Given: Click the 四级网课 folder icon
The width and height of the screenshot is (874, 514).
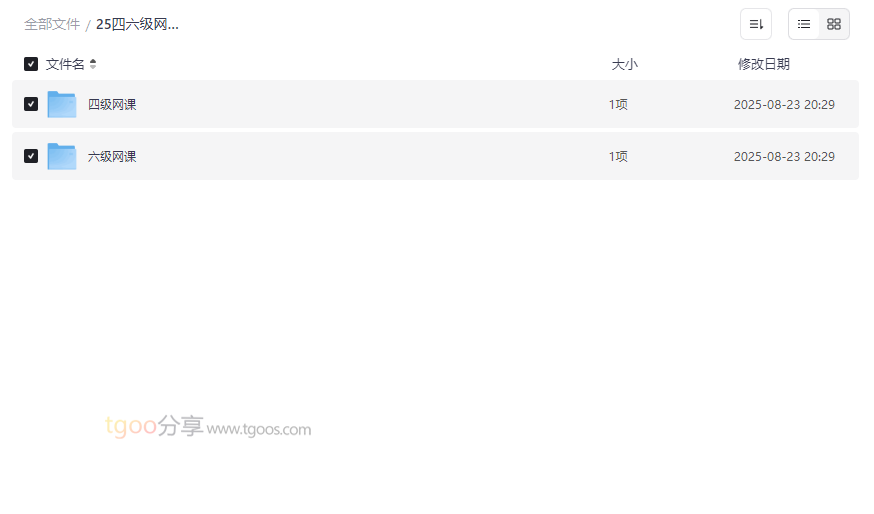Looking at the screenshot, I should tap(62, 104).
